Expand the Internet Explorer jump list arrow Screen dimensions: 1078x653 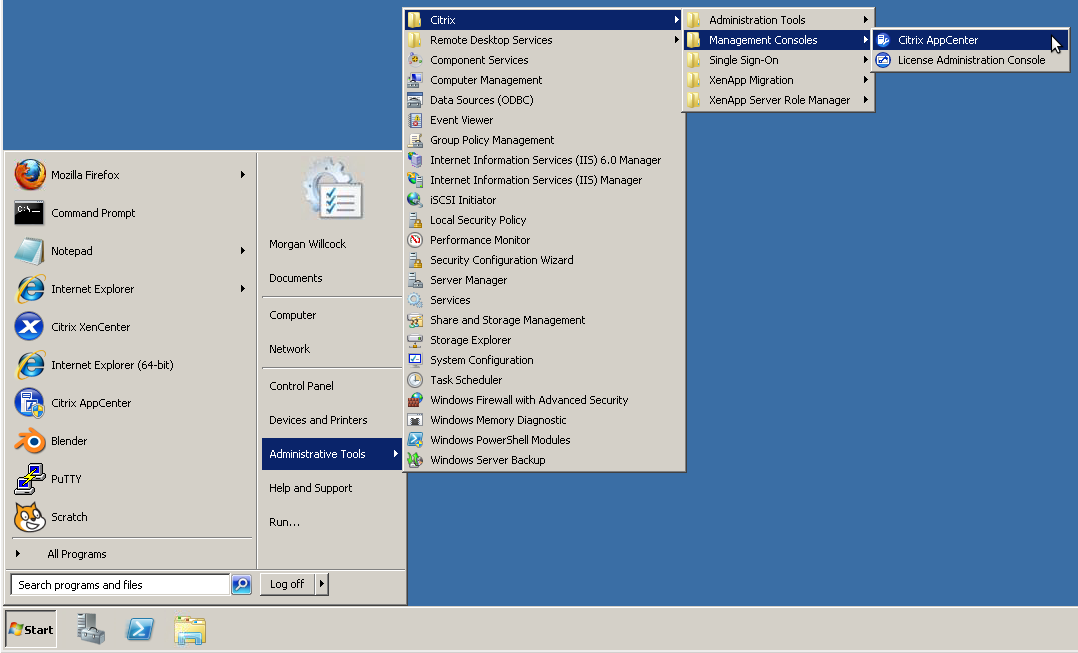click(243, 289)
